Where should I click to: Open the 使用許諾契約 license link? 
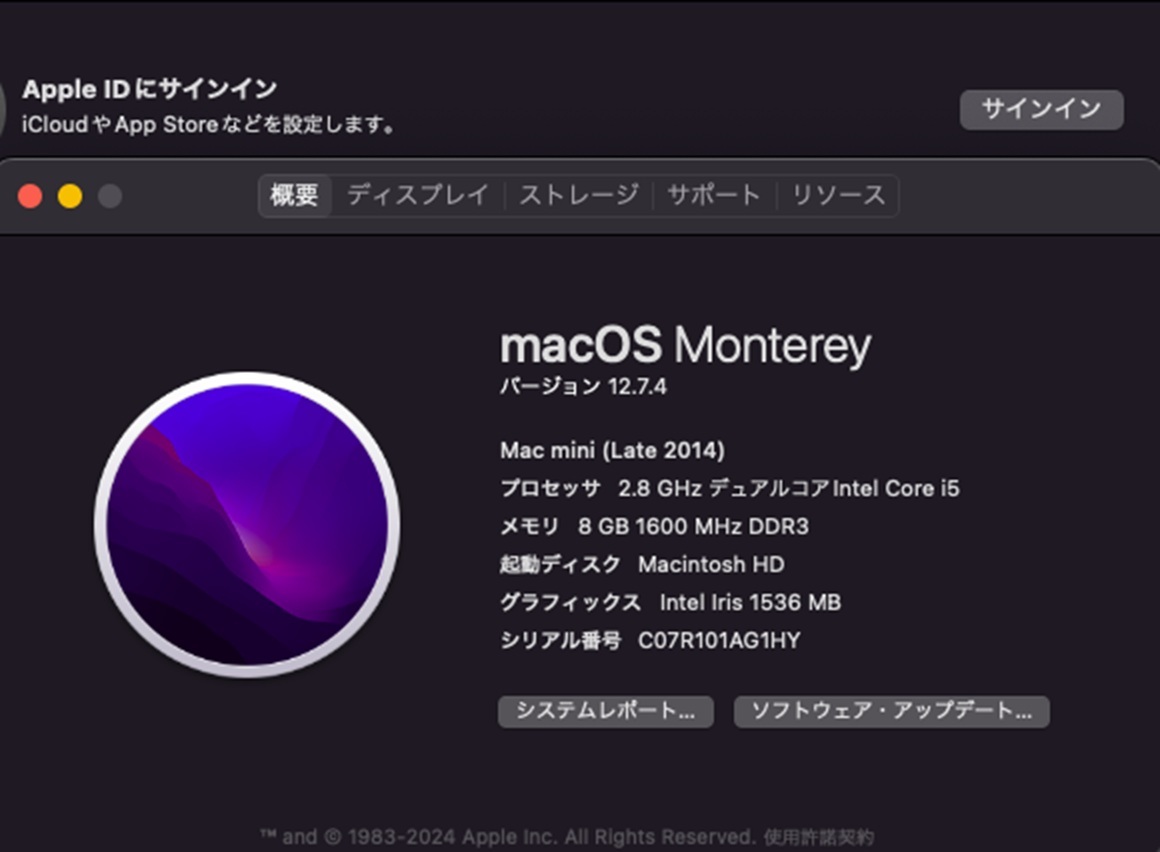(818, 837)
